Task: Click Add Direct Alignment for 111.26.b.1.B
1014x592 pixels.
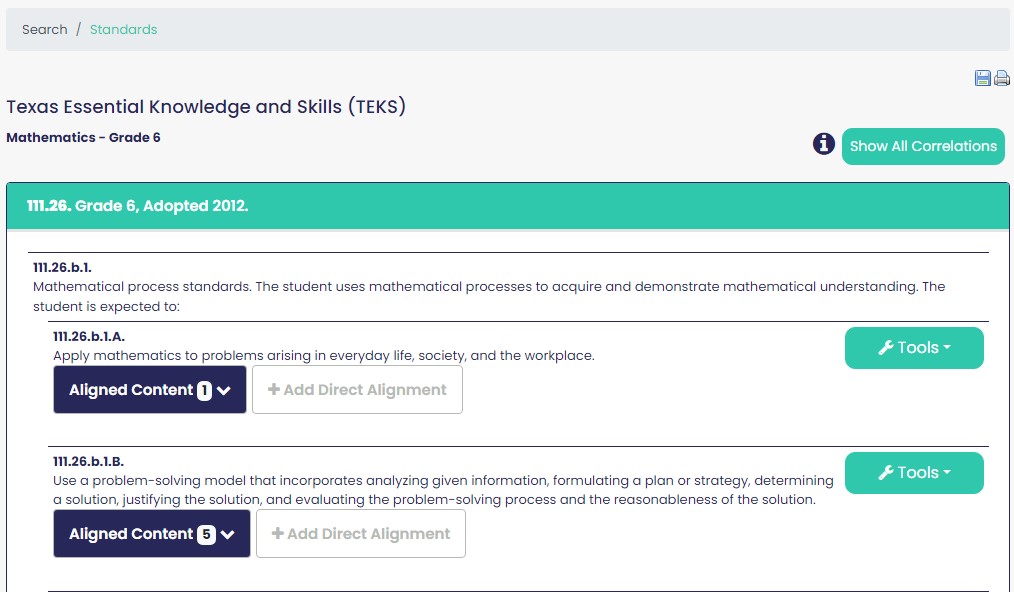Action: 361,534
